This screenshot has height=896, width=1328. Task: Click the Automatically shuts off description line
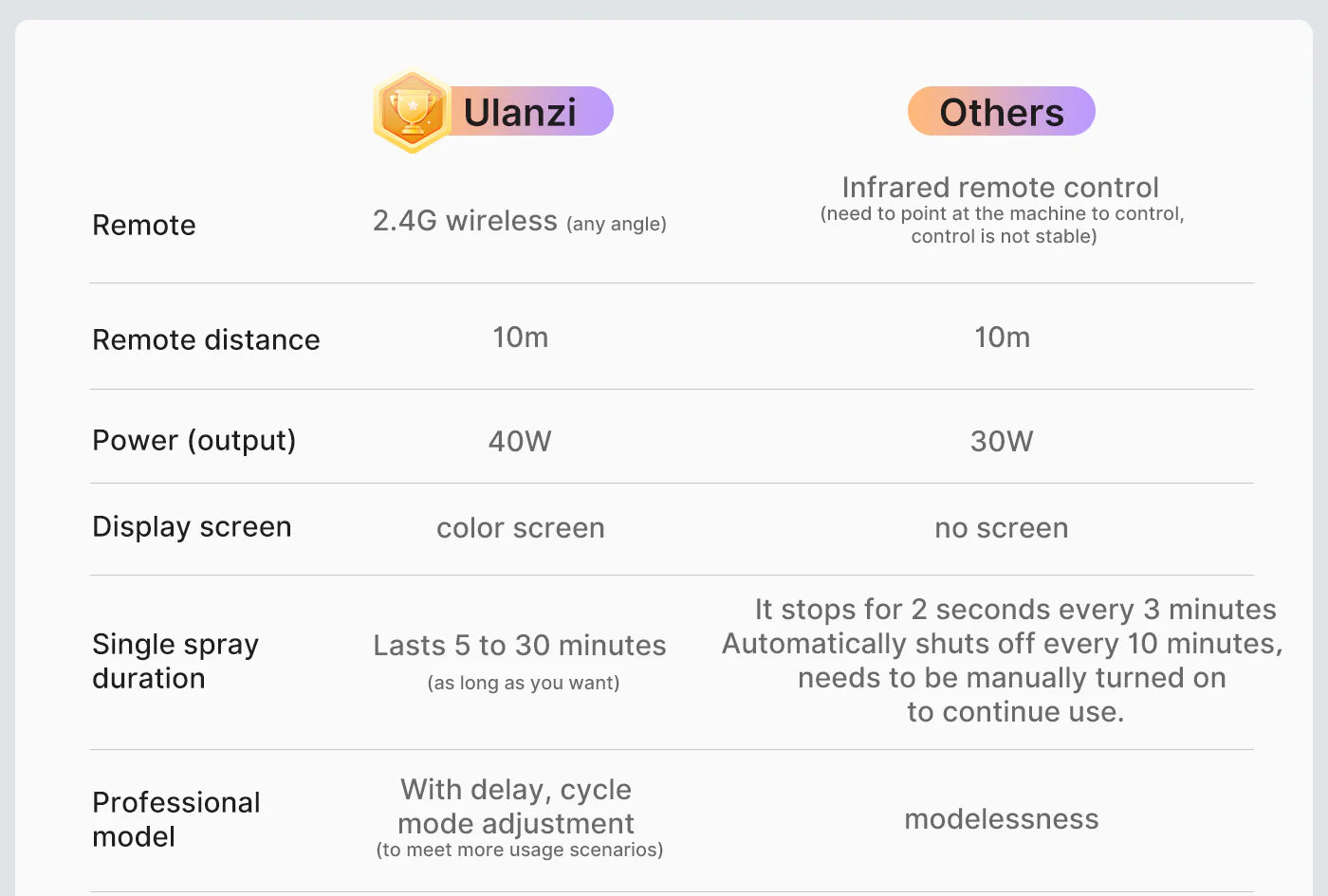pos(1002,644)
